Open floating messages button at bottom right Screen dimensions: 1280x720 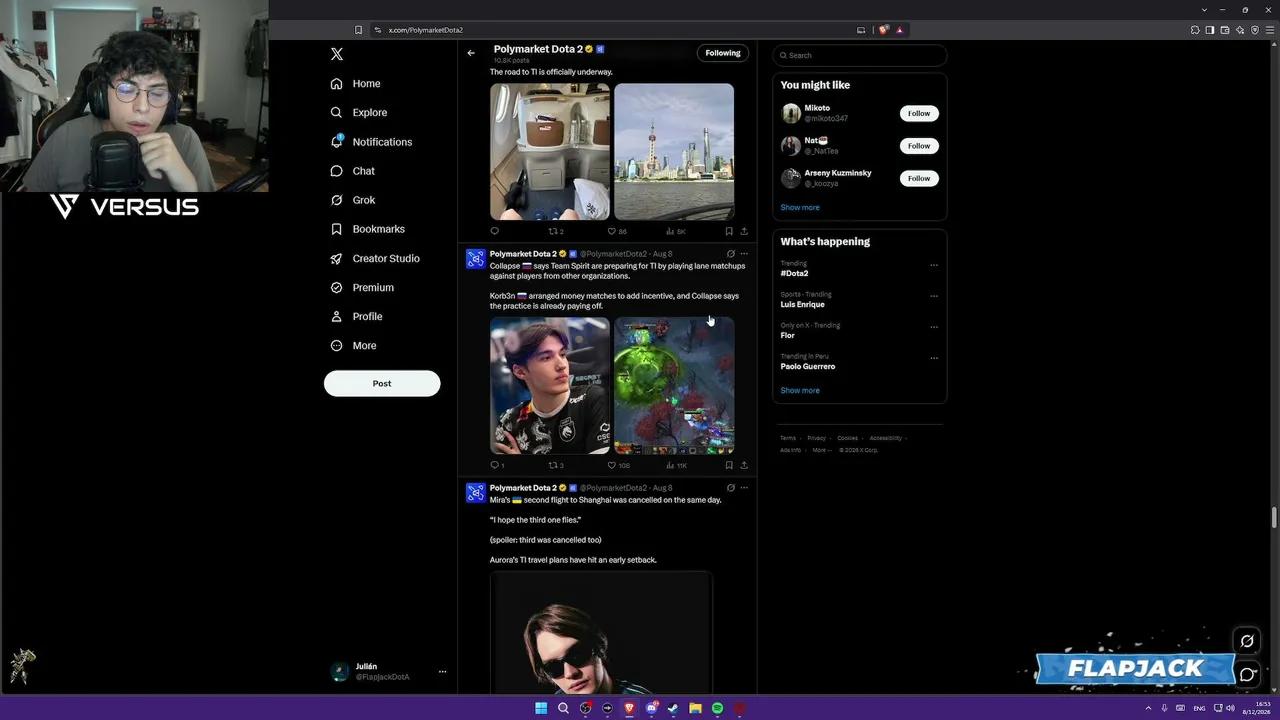coord(1247,674)
